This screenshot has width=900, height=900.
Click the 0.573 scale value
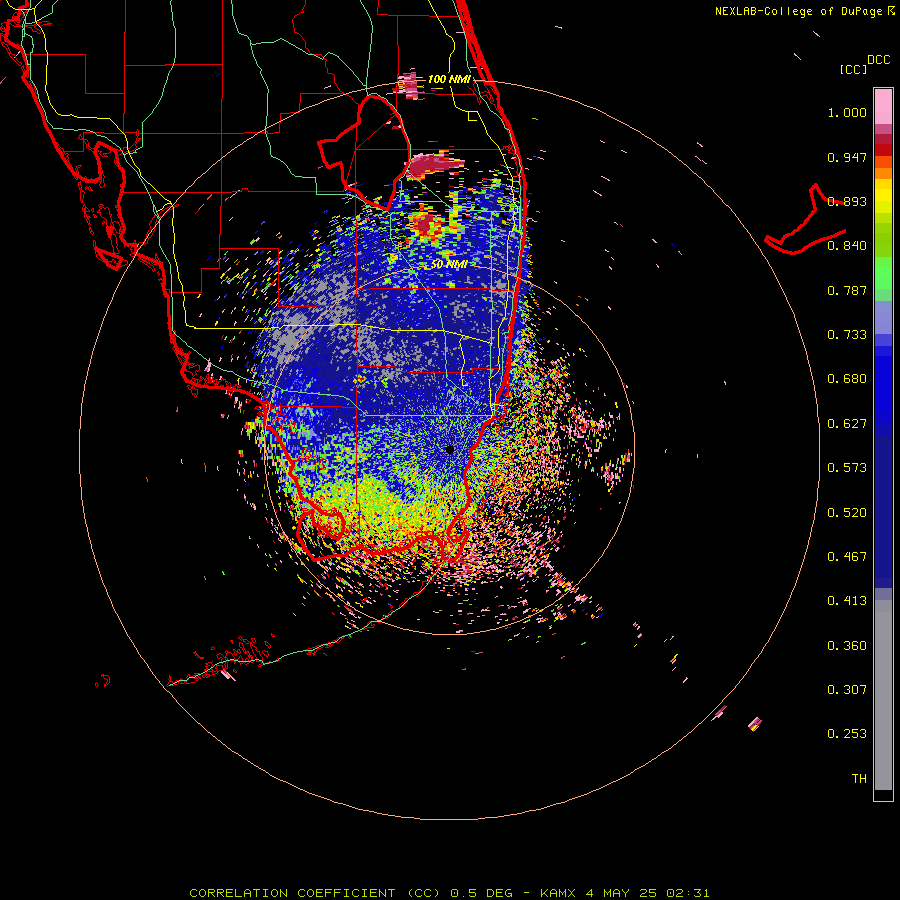(x=847, y=468)
